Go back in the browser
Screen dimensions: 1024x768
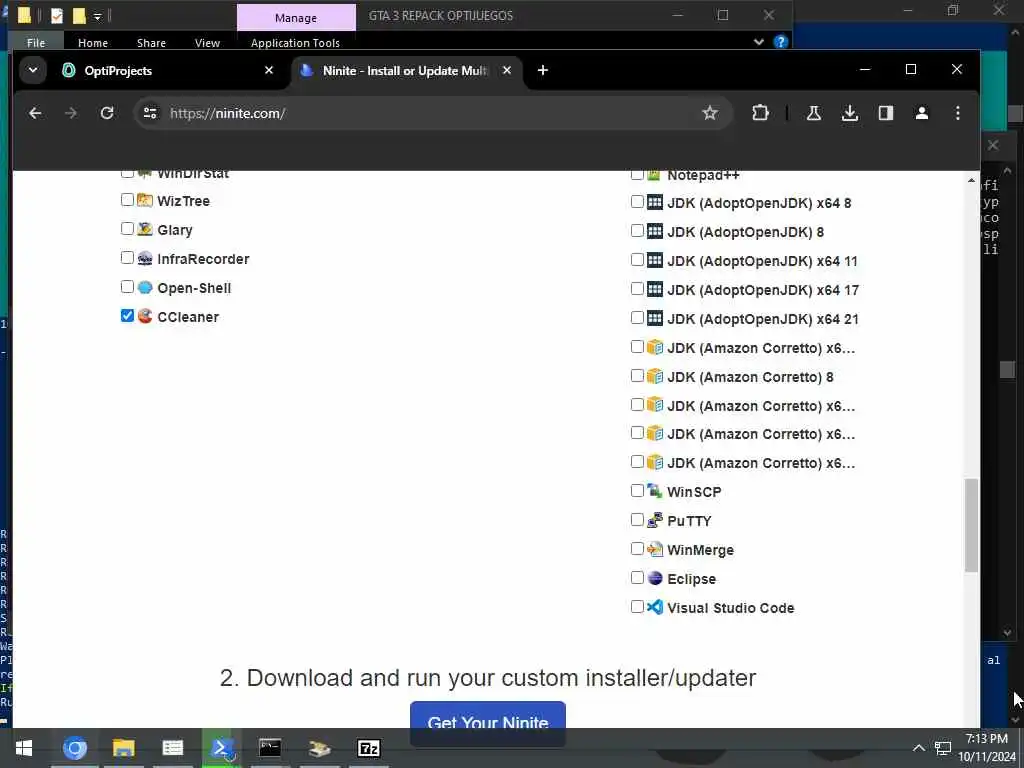pyautogui.click(x=35, y=113)
